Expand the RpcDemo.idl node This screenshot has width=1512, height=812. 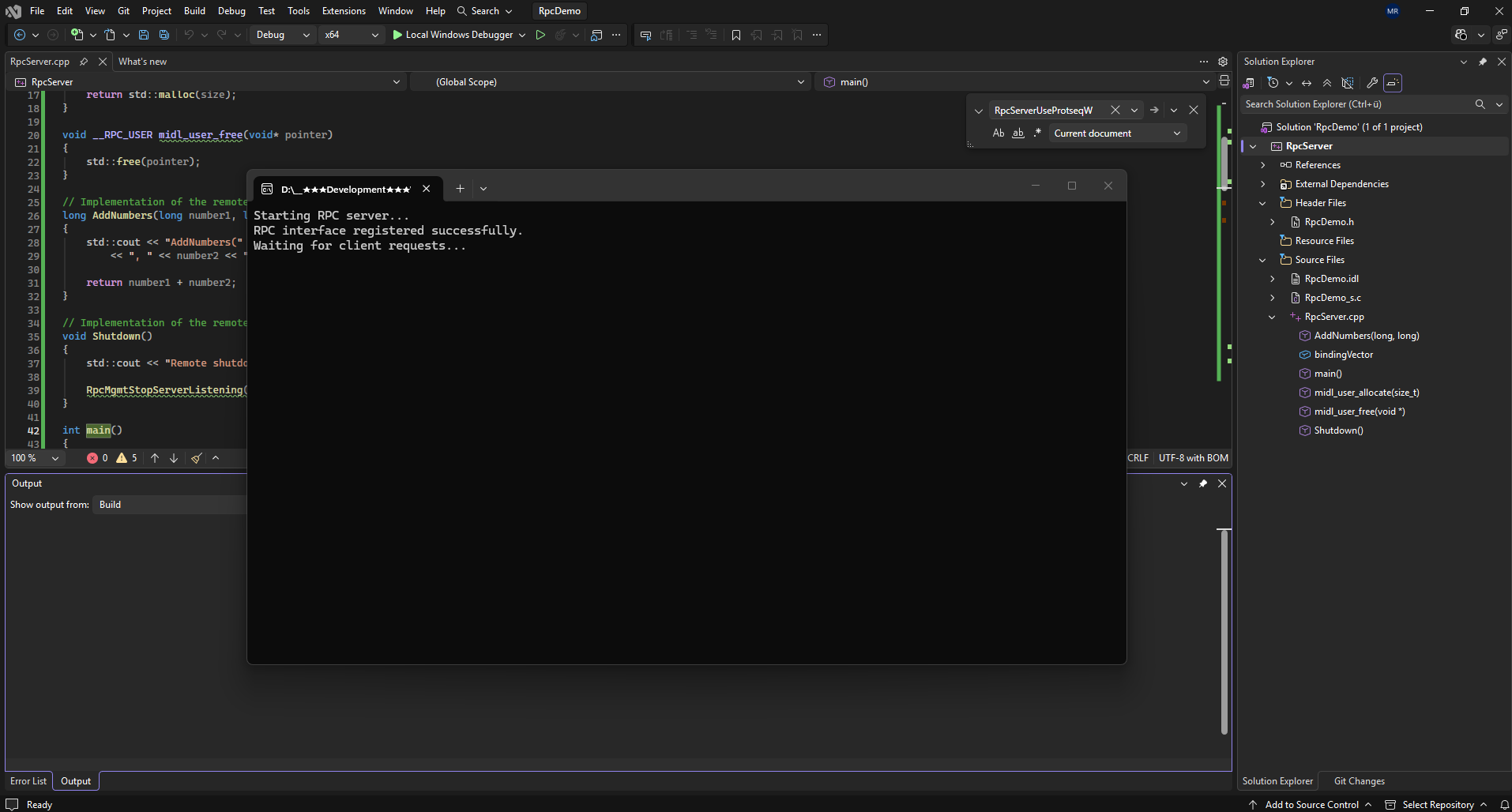pos(1272,279)
